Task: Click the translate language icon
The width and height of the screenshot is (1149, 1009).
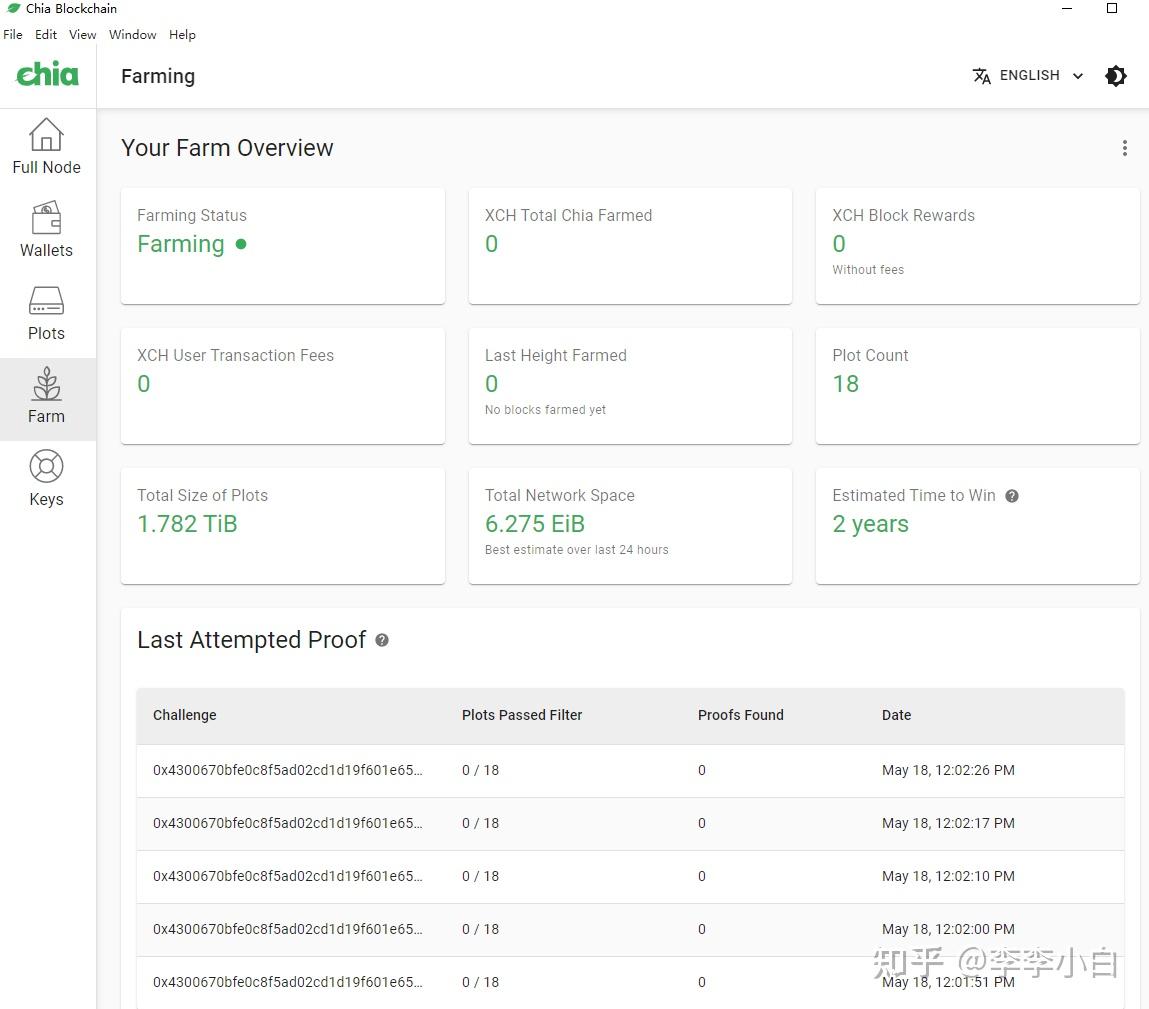Action: 982,76
